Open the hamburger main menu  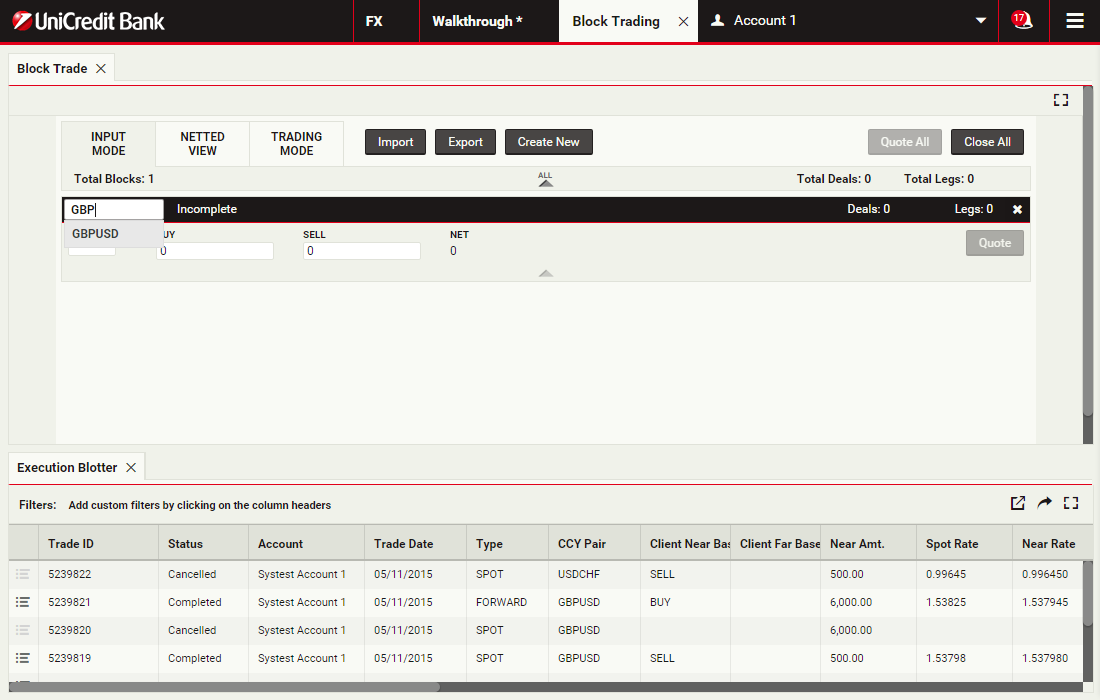[x=1075, y=21]
